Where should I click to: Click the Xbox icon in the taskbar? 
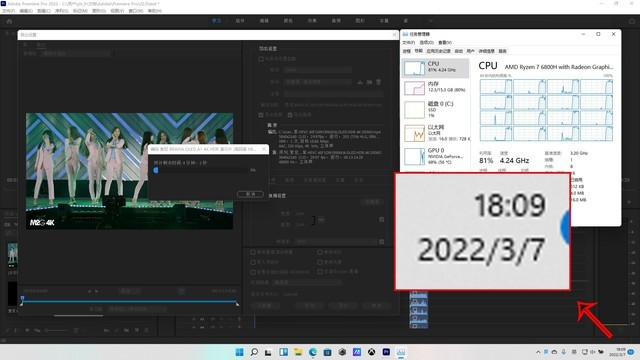point(371,352)
